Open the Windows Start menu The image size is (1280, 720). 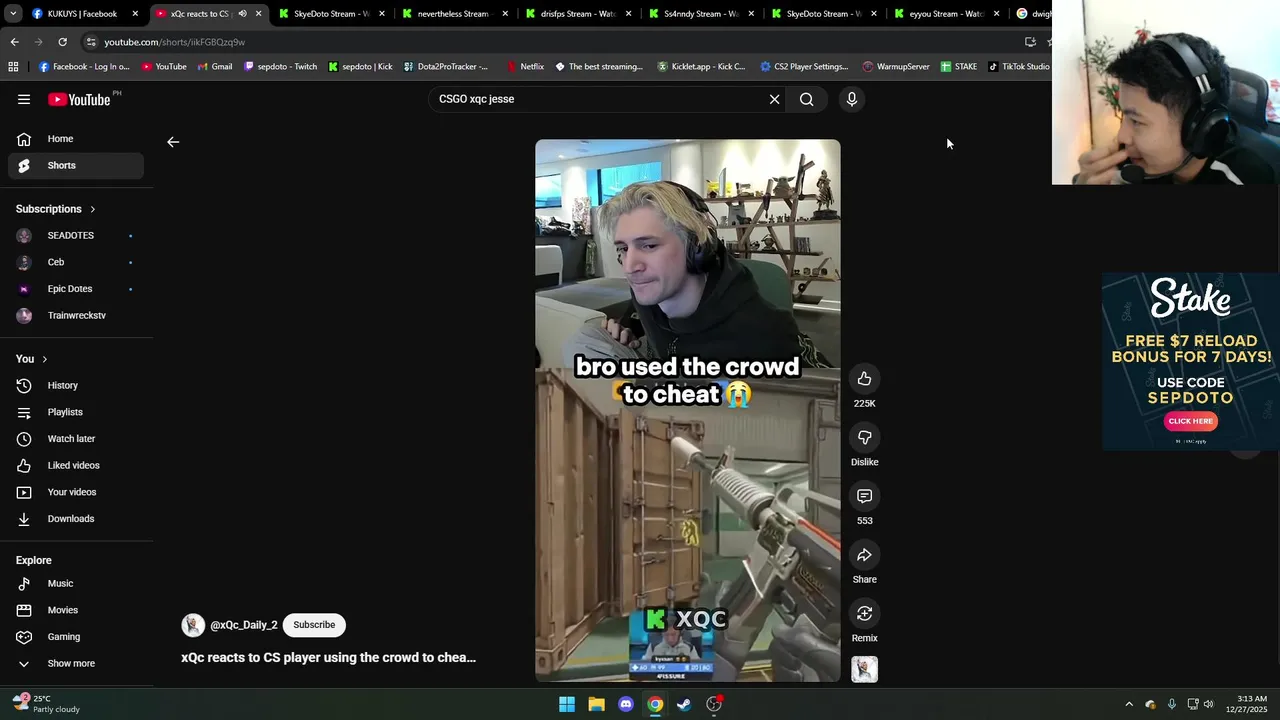coord(567,704)
